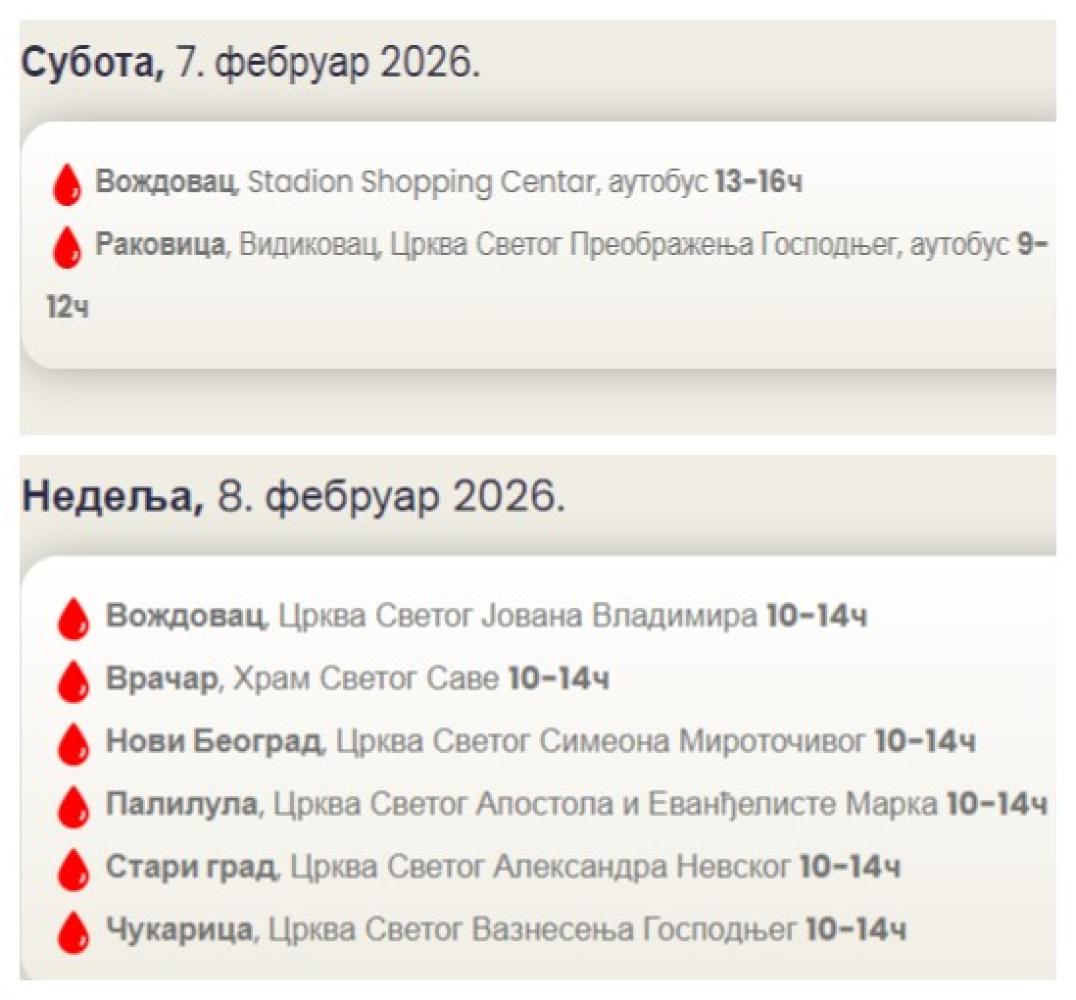Click the blood drop icon beside Вождовац Stadion Shopping Centar
The height and width of the screenshot is (1000, 1076).
pos(67,186)
